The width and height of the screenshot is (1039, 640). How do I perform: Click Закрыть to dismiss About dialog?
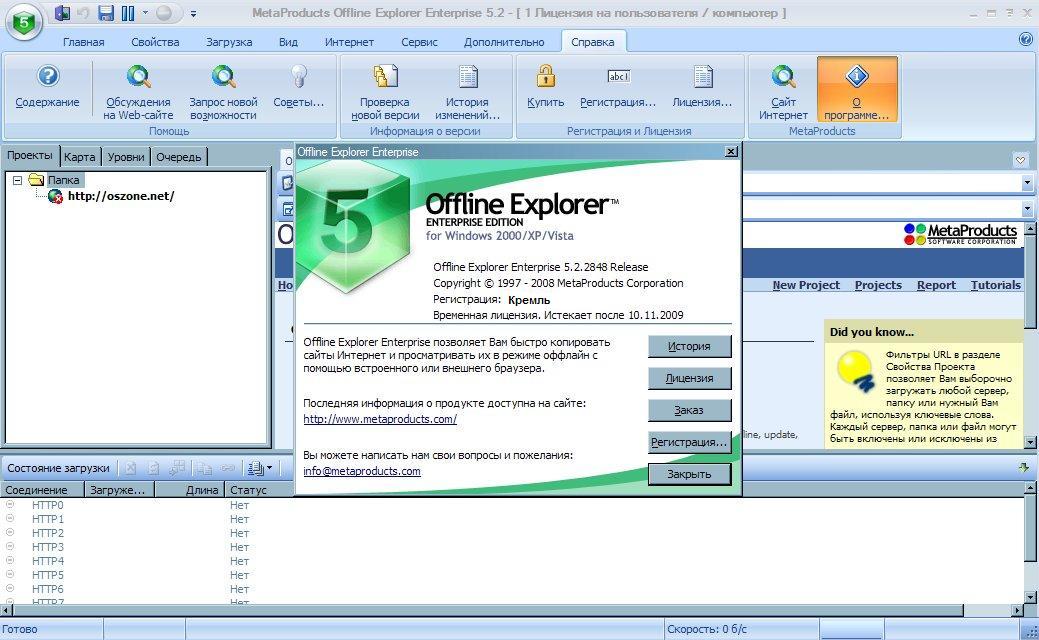(x=689, y=474)
